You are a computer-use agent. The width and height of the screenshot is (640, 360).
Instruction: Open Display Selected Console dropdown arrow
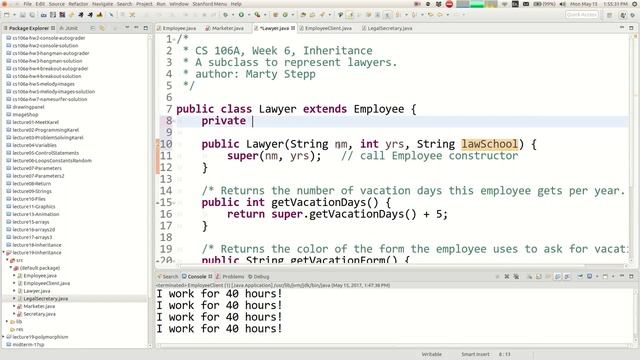pos(597,277)
